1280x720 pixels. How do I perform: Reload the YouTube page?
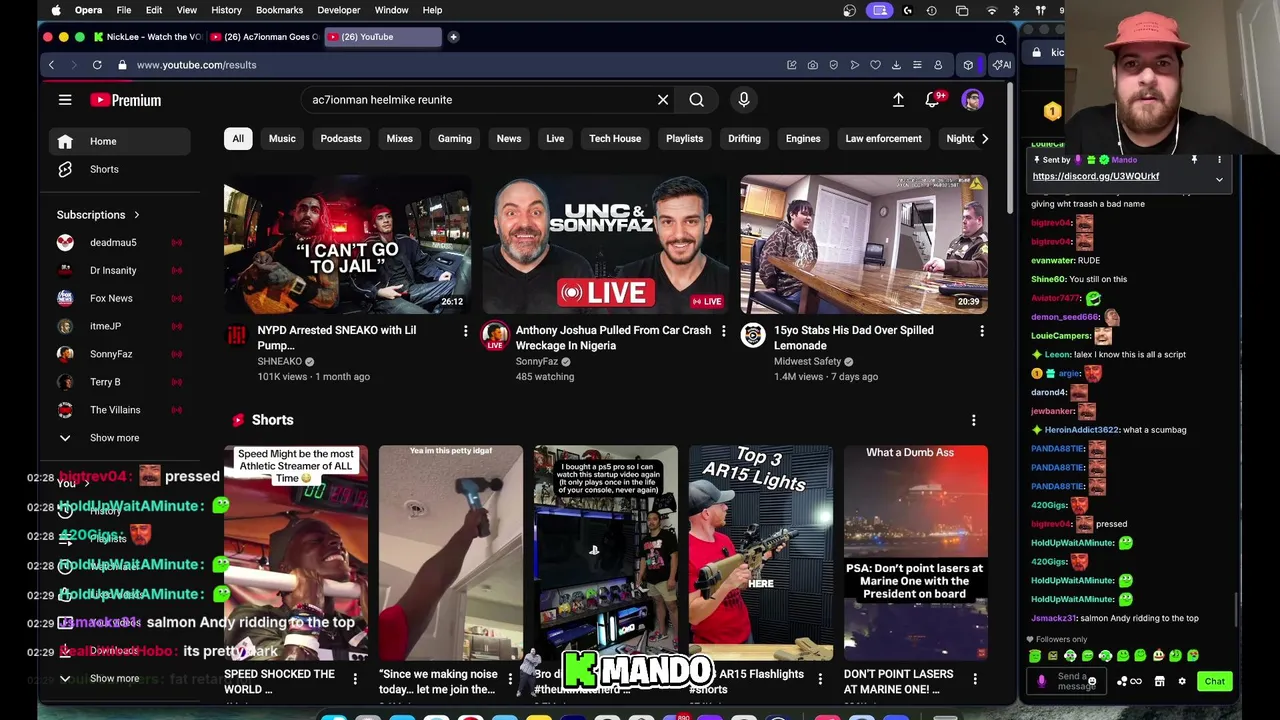(97, 65)
